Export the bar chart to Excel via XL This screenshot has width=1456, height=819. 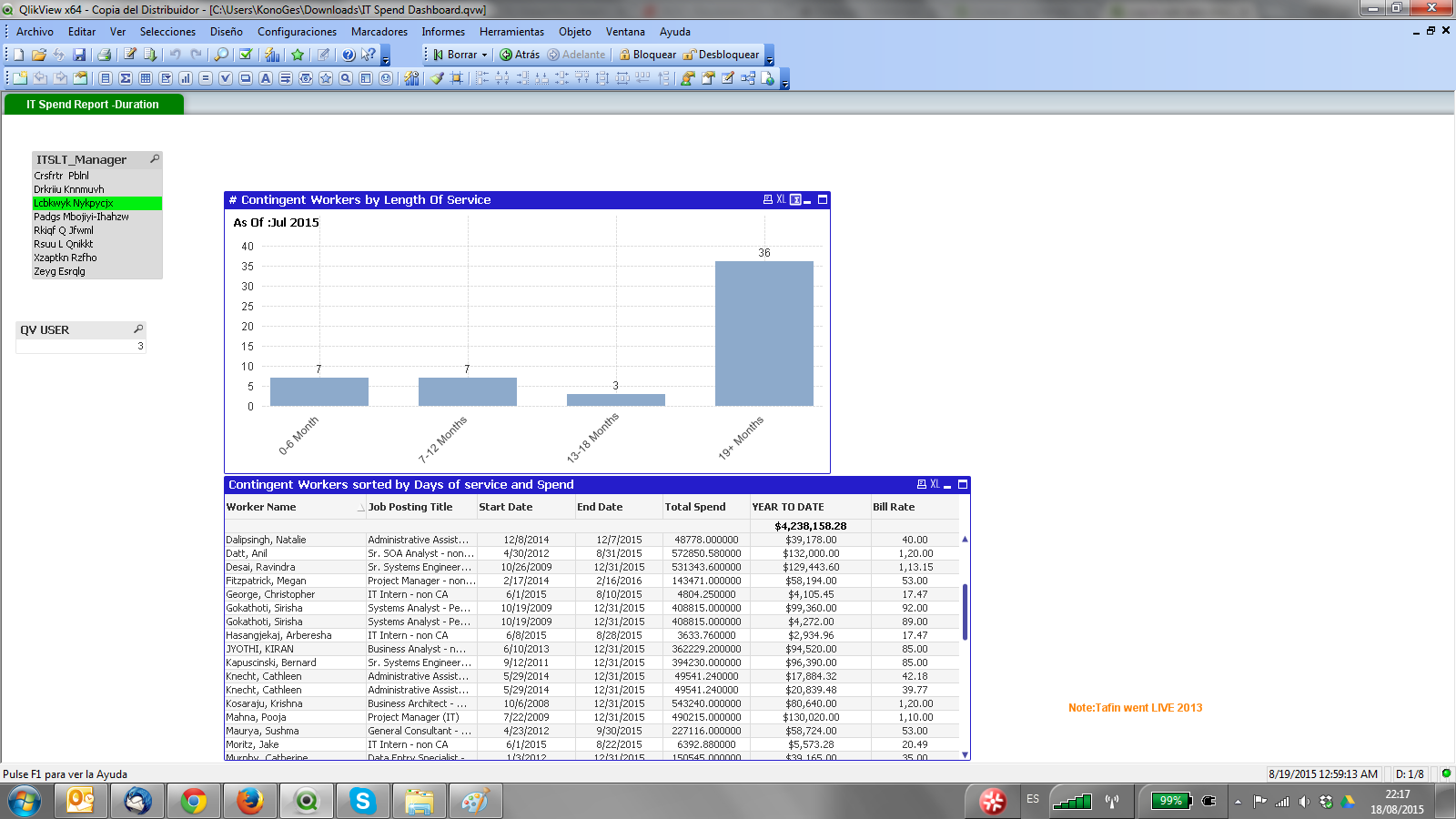pos(781,199)
